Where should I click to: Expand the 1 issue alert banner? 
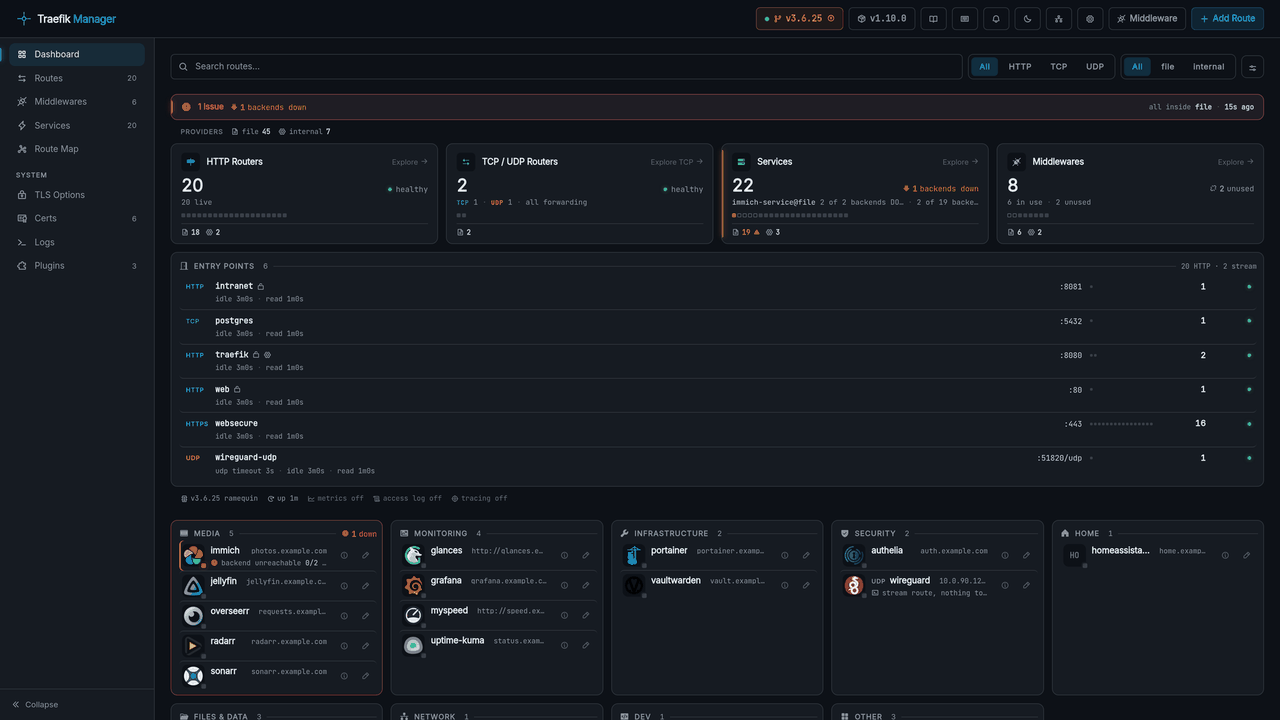click(717, 107)
